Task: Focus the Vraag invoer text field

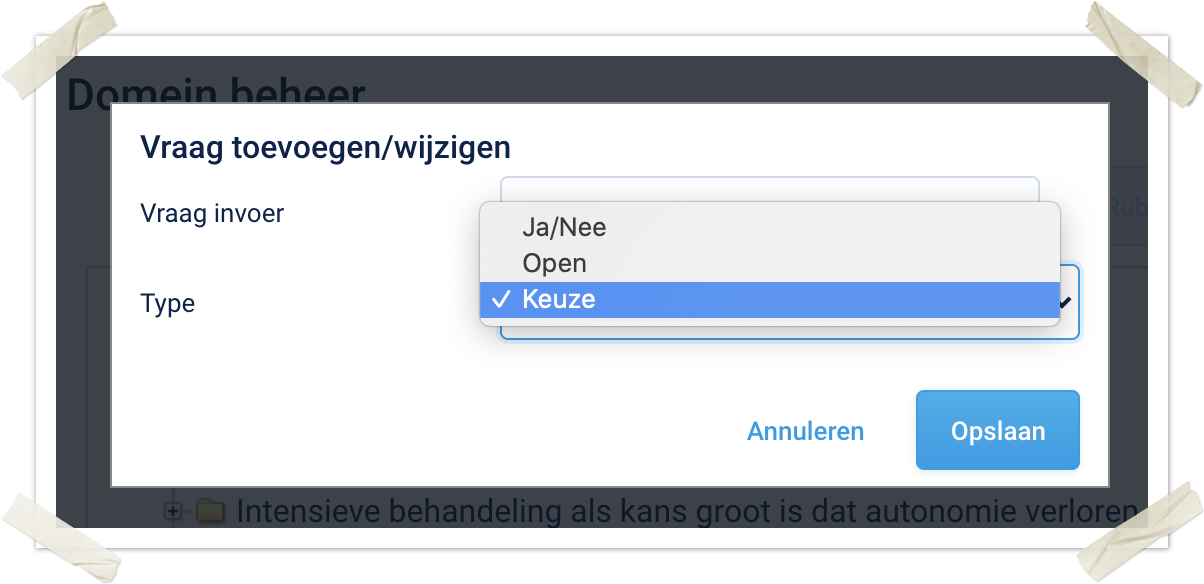Action: (x=768, y=189)
